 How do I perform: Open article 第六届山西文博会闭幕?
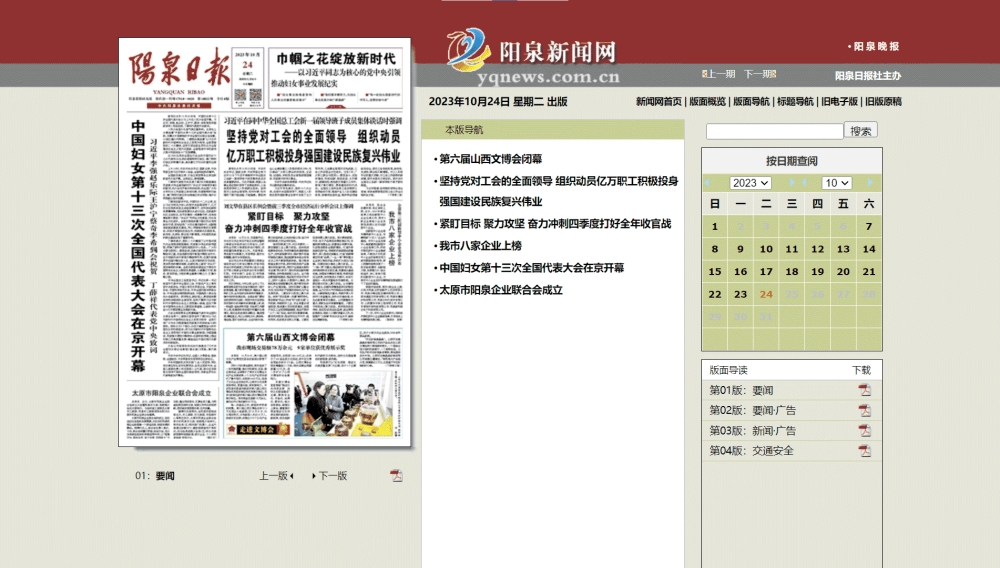(490, 159)
